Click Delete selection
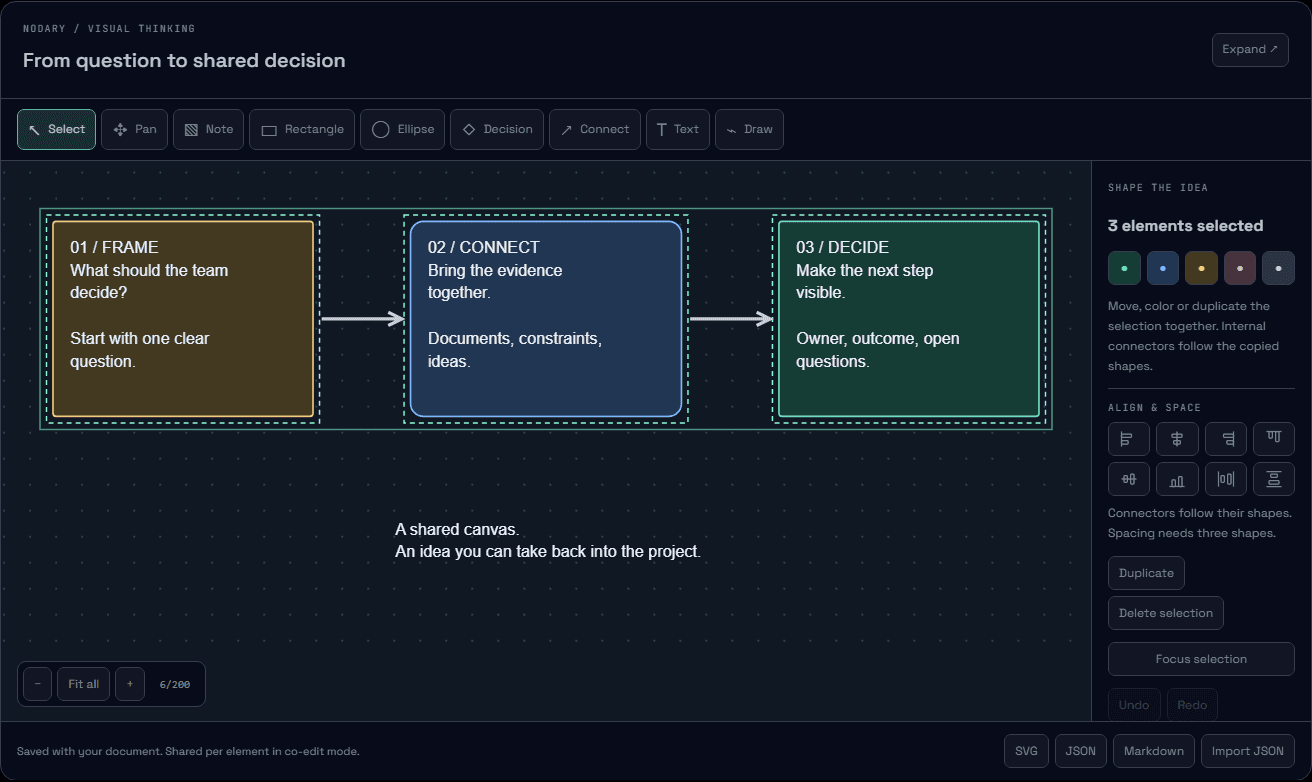Screen dimensions: 1312x782 click(1166, 613)
